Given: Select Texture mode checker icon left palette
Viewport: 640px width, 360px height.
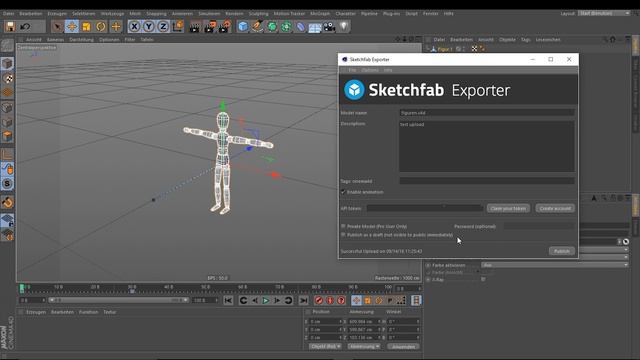Looking at the screenshot, I should point(7,78).
